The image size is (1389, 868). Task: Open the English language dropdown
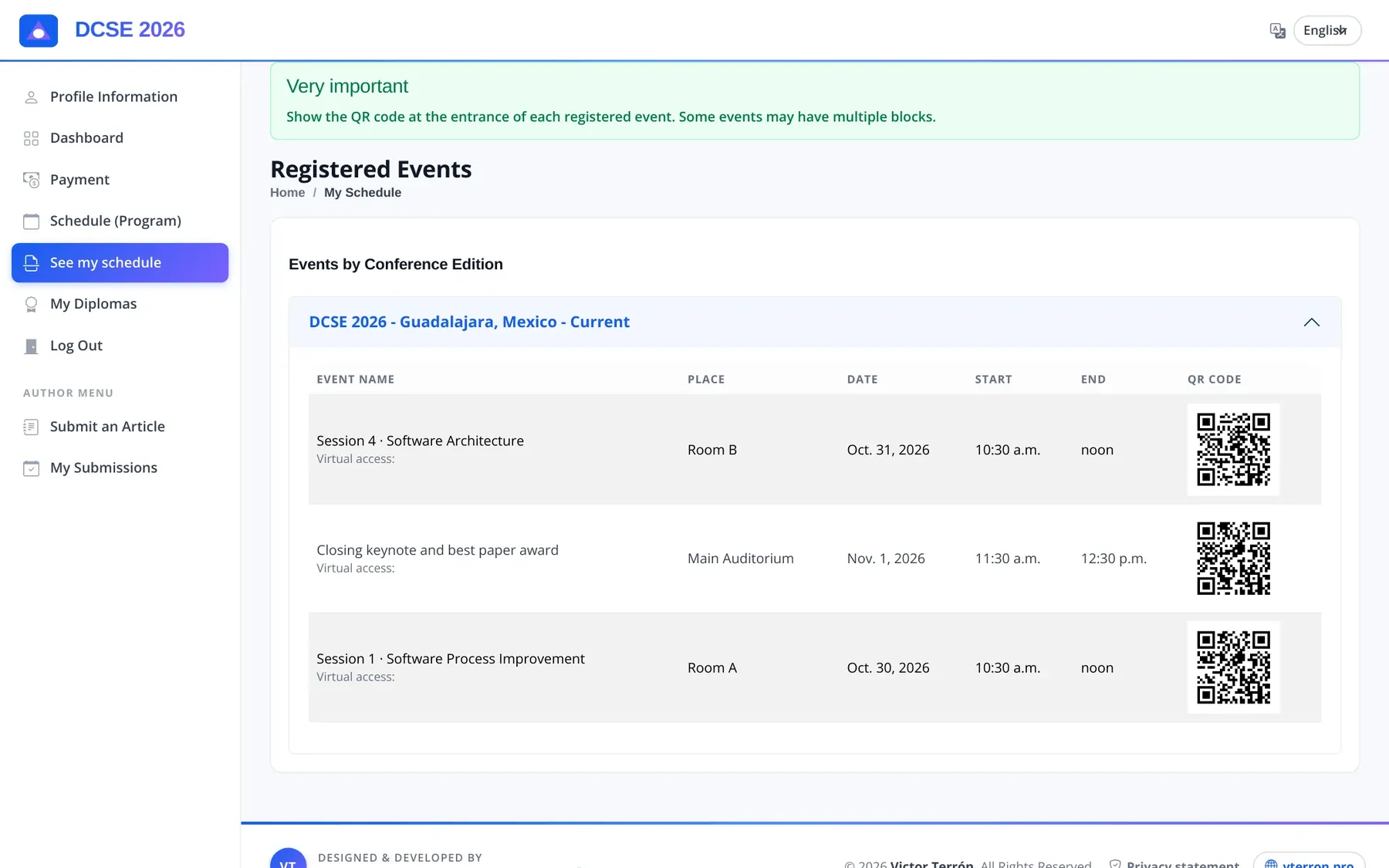[1327, 30]
